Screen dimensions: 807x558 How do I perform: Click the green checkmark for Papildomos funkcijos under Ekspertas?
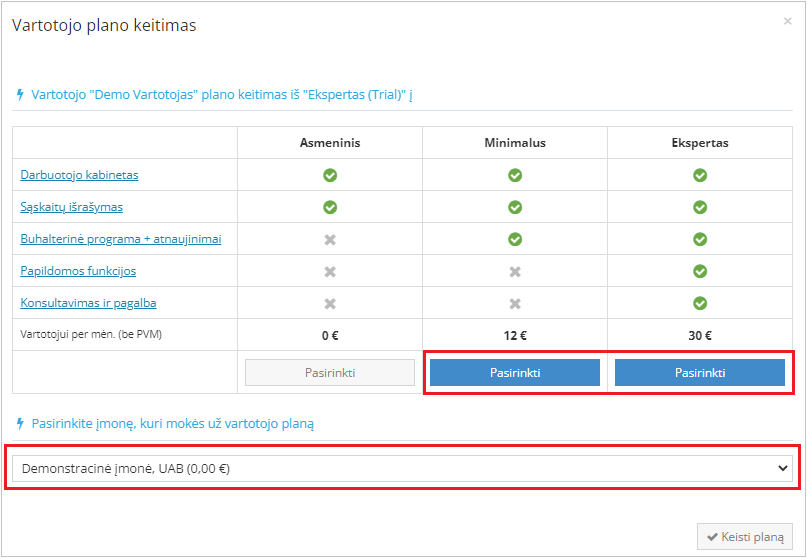coord(700,271)
